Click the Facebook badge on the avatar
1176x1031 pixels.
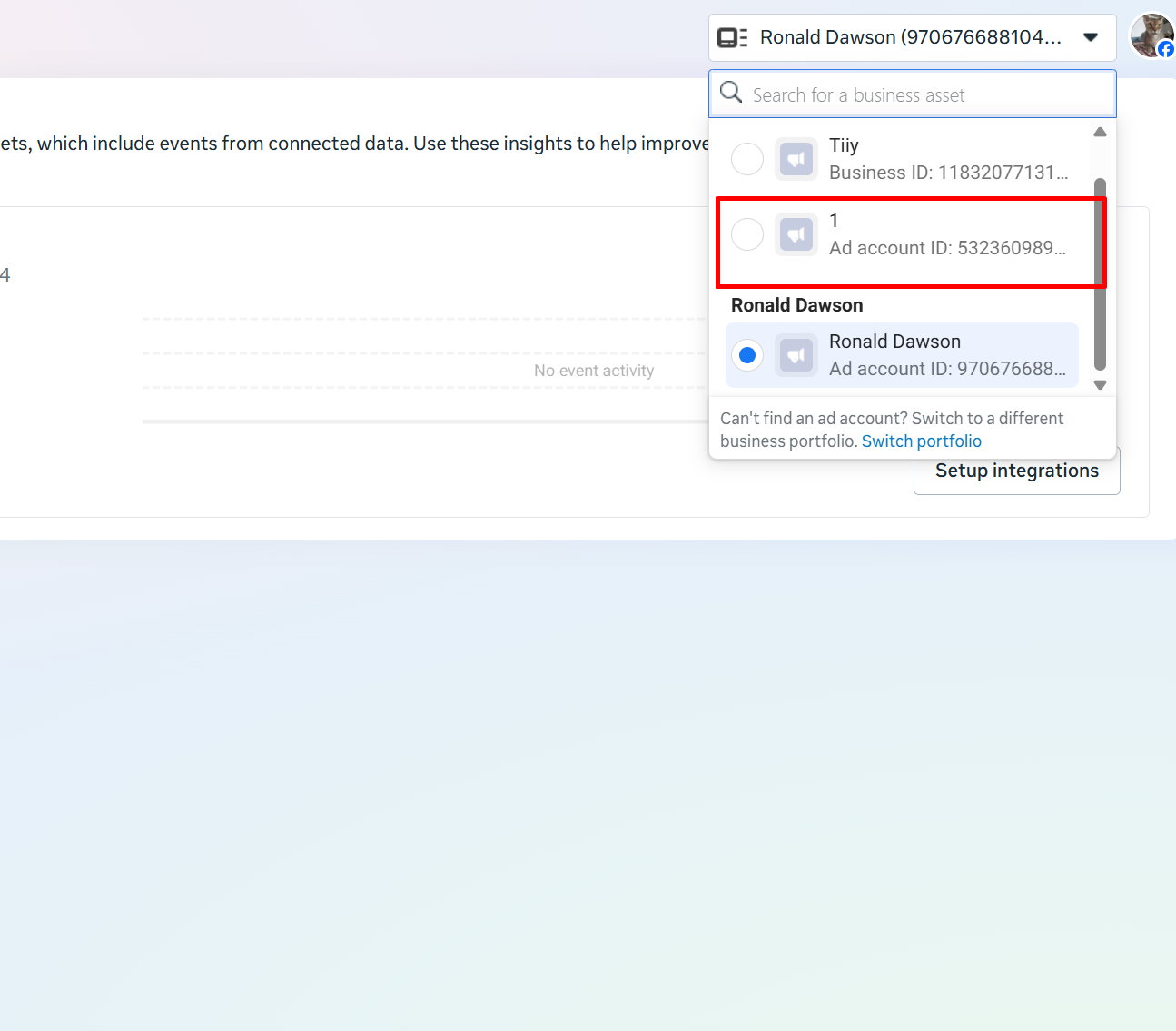pos(1166,49)
